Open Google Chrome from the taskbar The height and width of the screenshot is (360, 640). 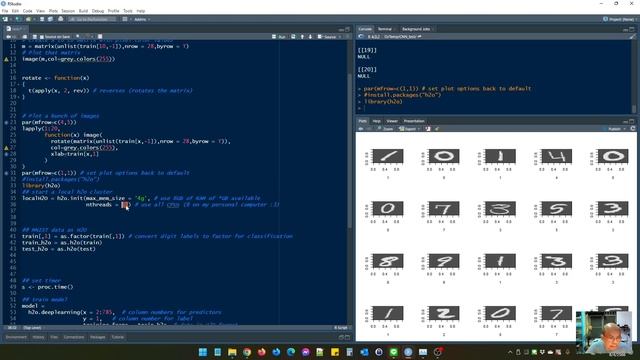tap(247, 352)
